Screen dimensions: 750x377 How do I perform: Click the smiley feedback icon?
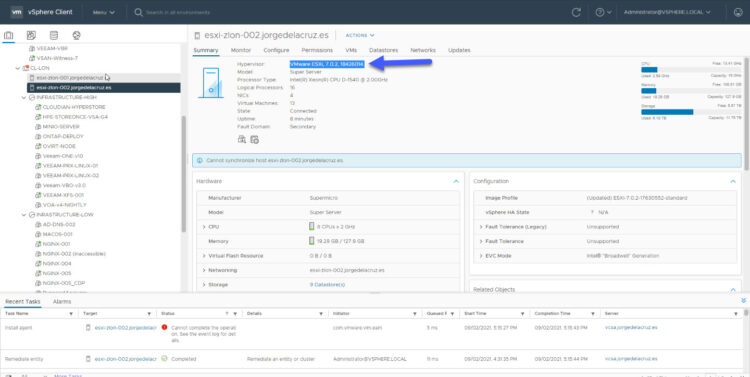(x=738, y=12)
